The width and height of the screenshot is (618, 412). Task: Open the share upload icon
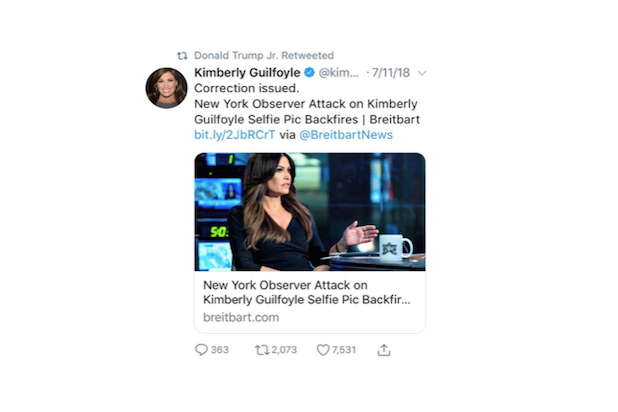click(x=384, y=350)
